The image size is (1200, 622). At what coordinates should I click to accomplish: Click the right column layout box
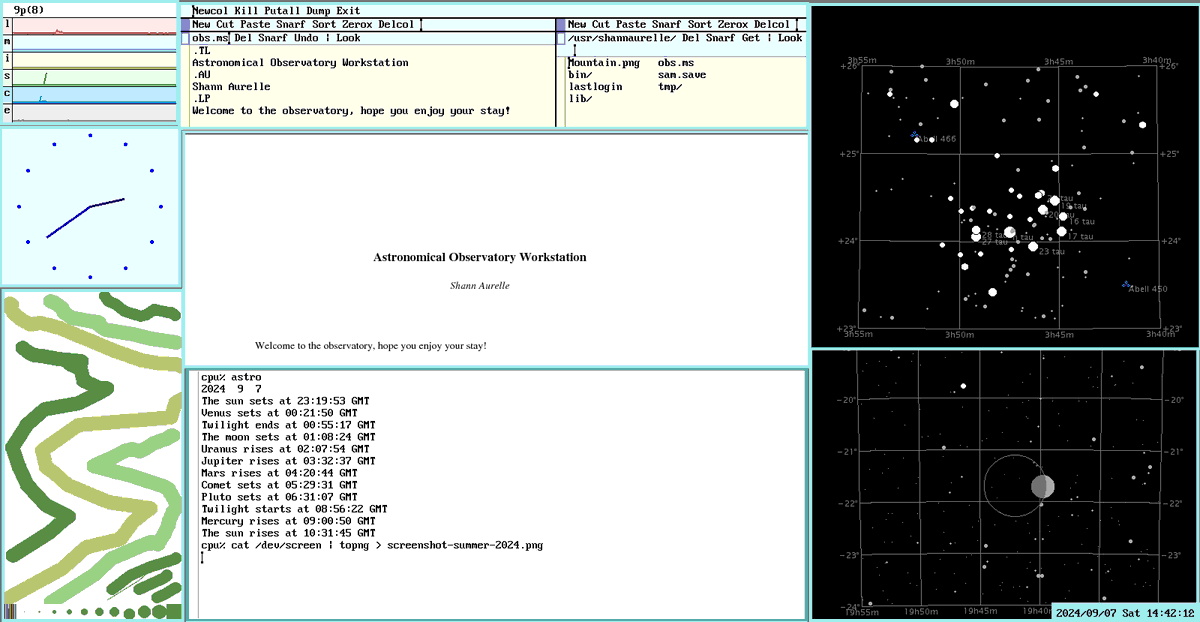tap(561, 24)
